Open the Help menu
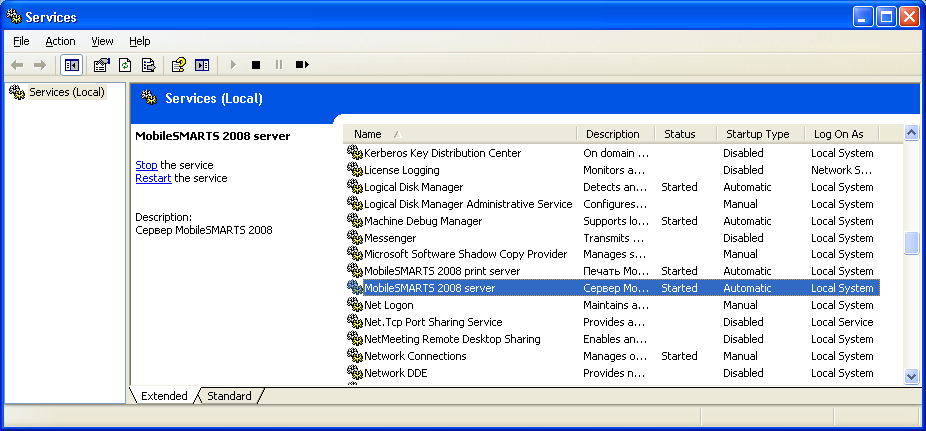Viewport: 926px width, 431px height. point(140,41)
